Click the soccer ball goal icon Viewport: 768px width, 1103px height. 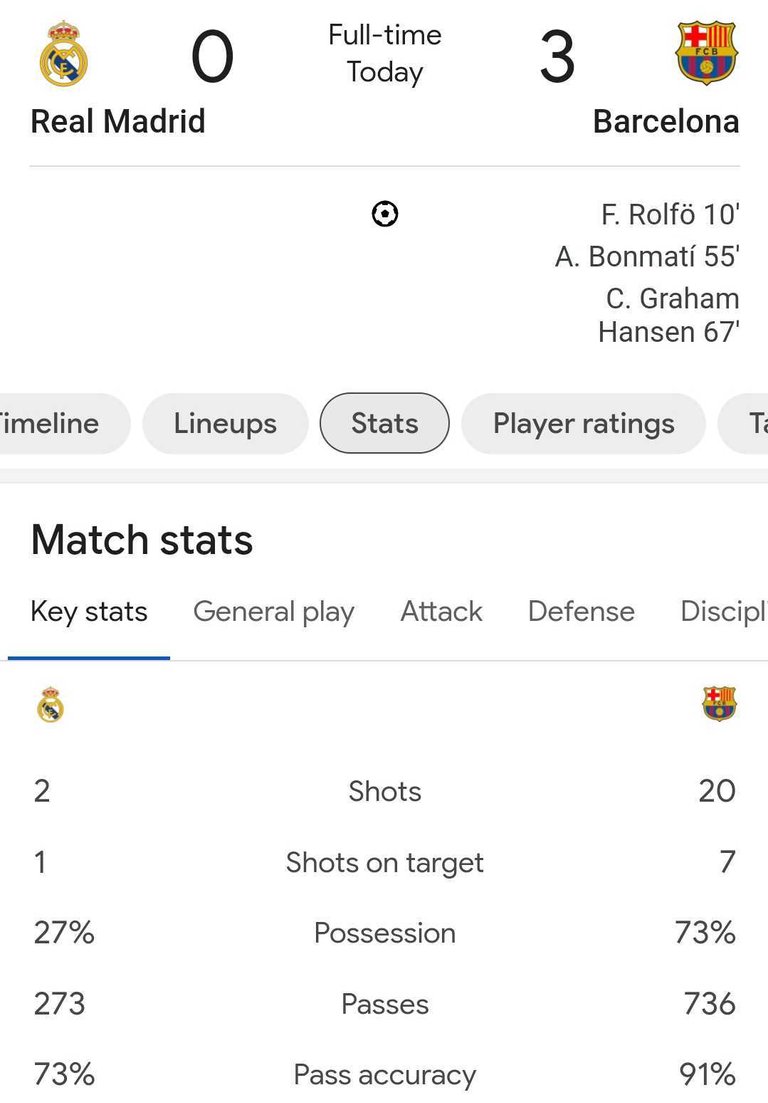tap(385, 214)
